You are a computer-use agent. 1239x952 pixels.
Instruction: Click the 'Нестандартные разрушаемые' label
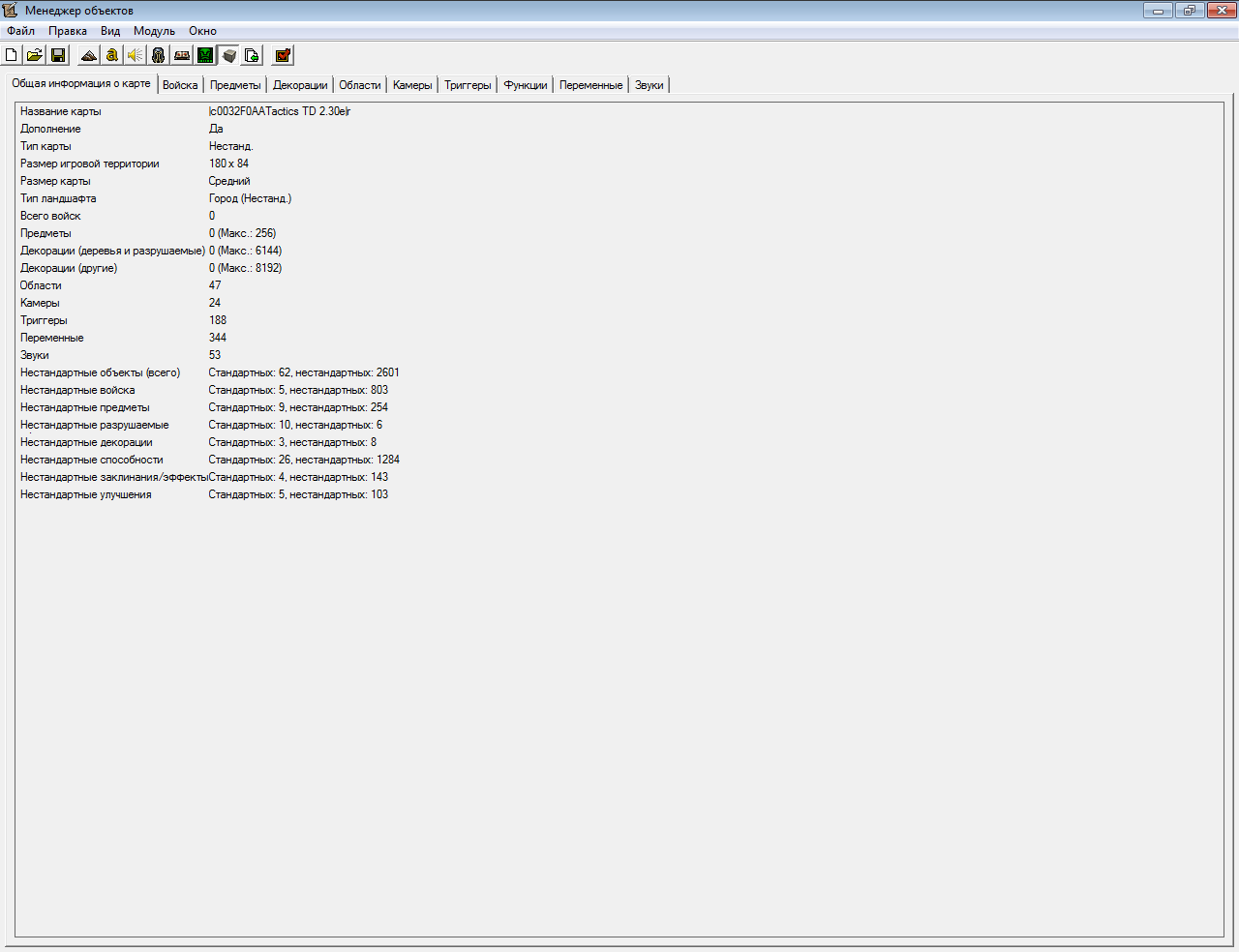pos(95,425)
